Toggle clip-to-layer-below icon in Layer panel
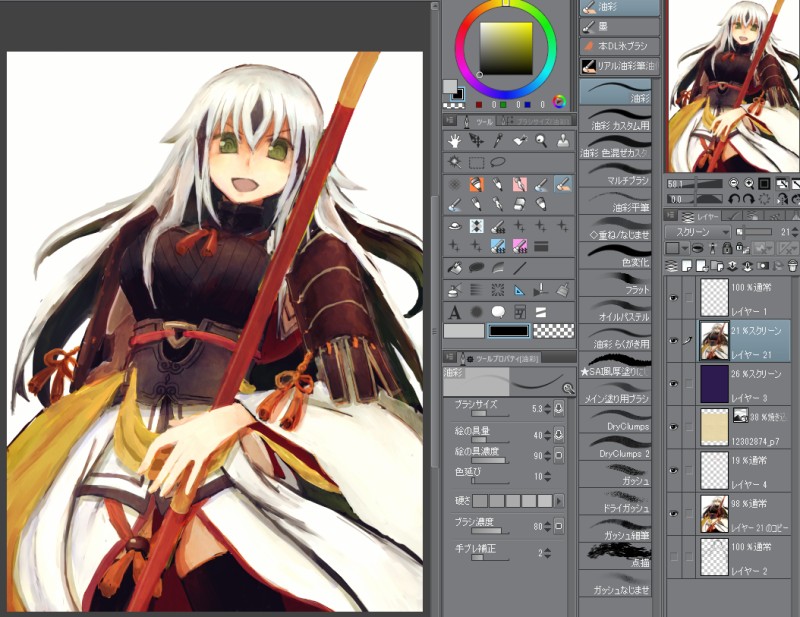Screen dimensions: 800x617 [697, 249]
